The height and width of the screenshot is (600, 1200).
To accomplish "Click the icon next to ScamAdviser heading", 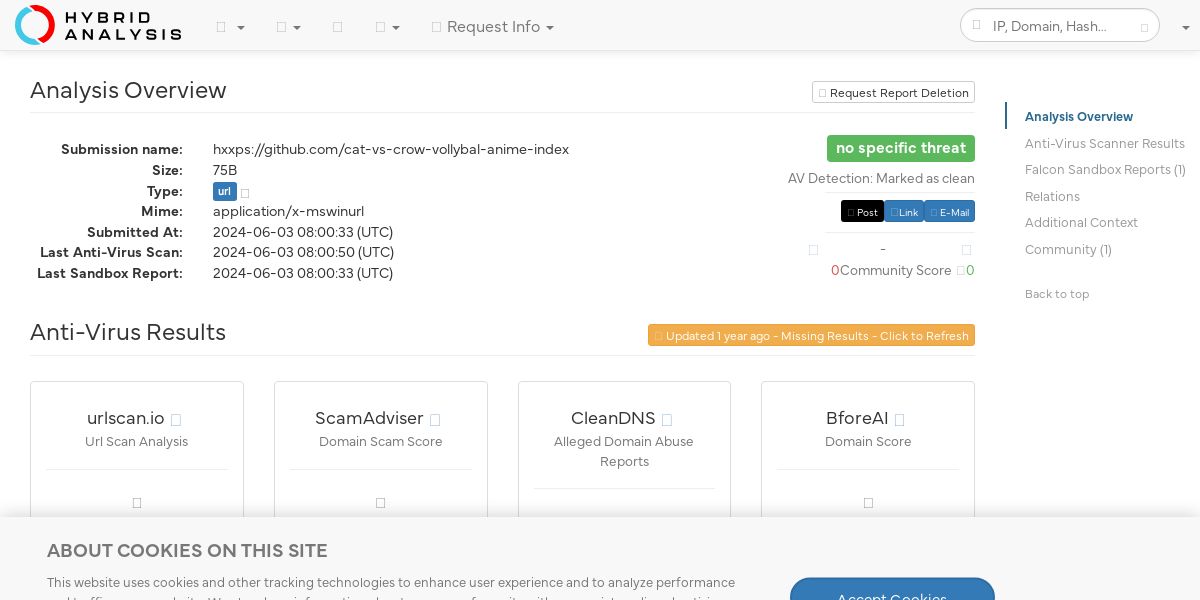I will (435, 420).
